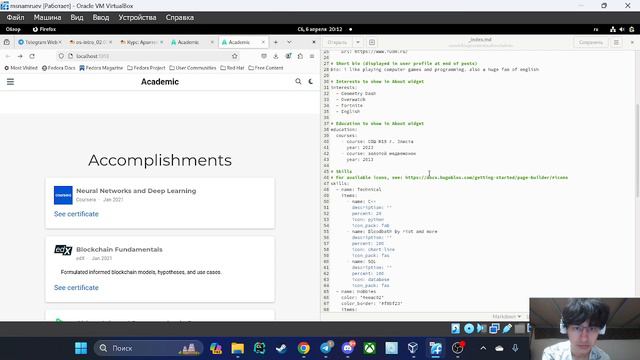Viewport: 640px width, 360px height.
Task: Open search on the Academic page
Action: click(298, 82)
